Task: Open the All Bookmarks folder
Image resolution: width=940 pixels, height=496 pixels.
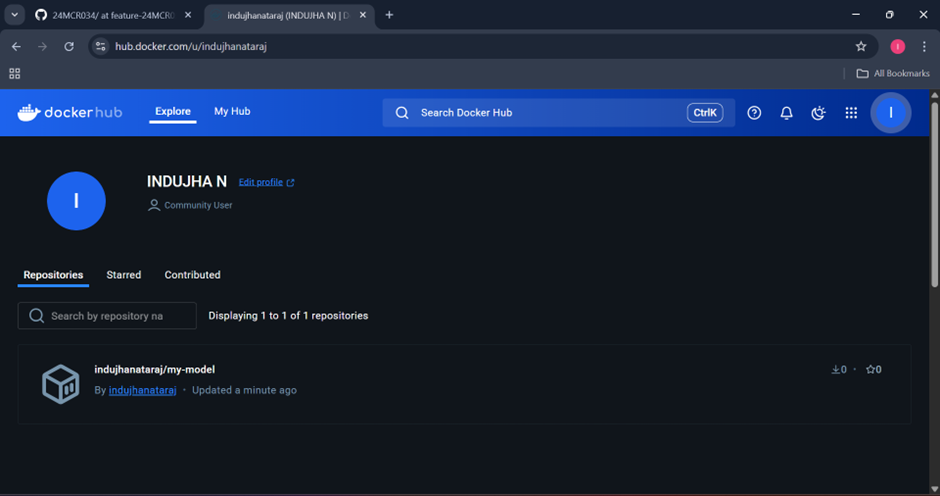Action: click(893, 73)
